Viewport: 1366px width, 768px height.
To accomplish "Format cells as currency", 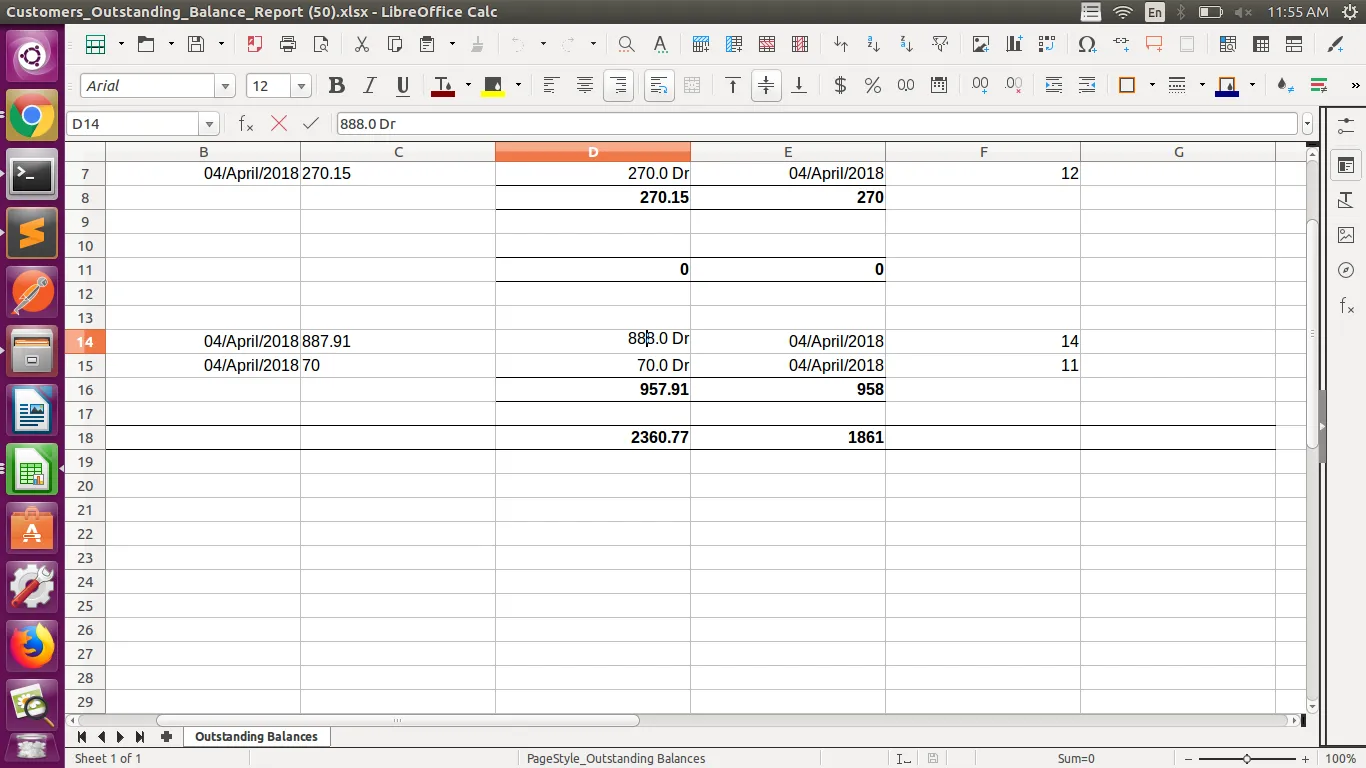I will click(x=840, y=86).
